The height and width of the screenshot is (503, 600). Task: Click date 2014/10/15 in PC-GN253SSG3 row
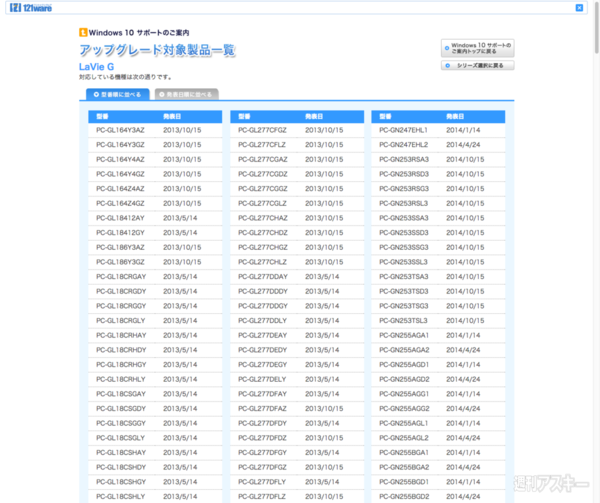pyautogui.click(x=465, y=247)
